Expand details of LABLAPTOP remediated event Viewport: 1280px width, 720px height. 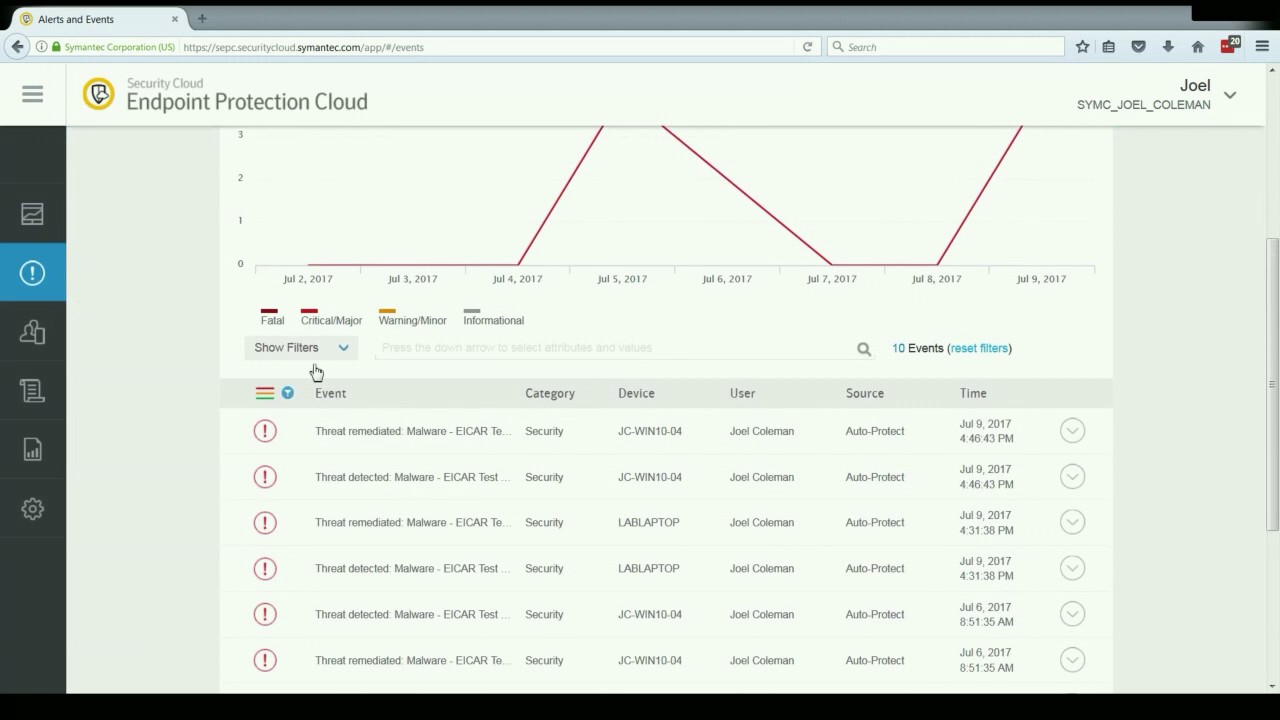(x=1072, y=522)
